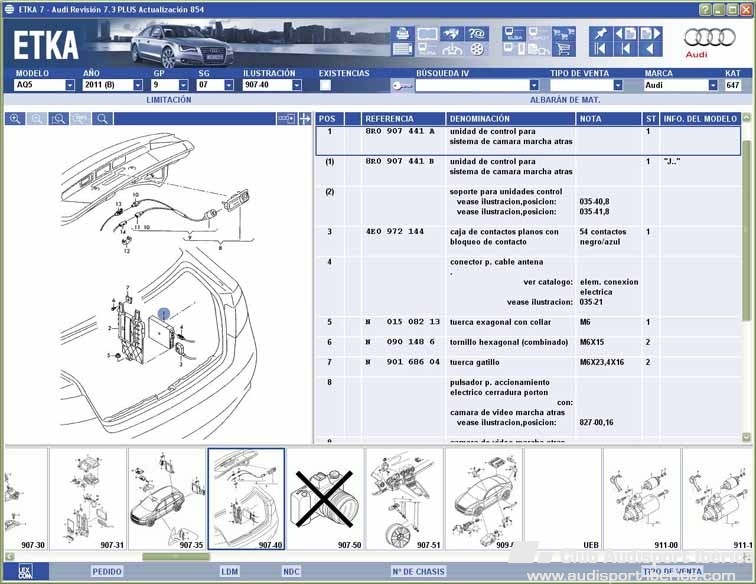This screenshot has width=756, height=584.
Task: Open the Año 2011 (B) dropdown
Action: pyautogui.click(x=138, y=85)
